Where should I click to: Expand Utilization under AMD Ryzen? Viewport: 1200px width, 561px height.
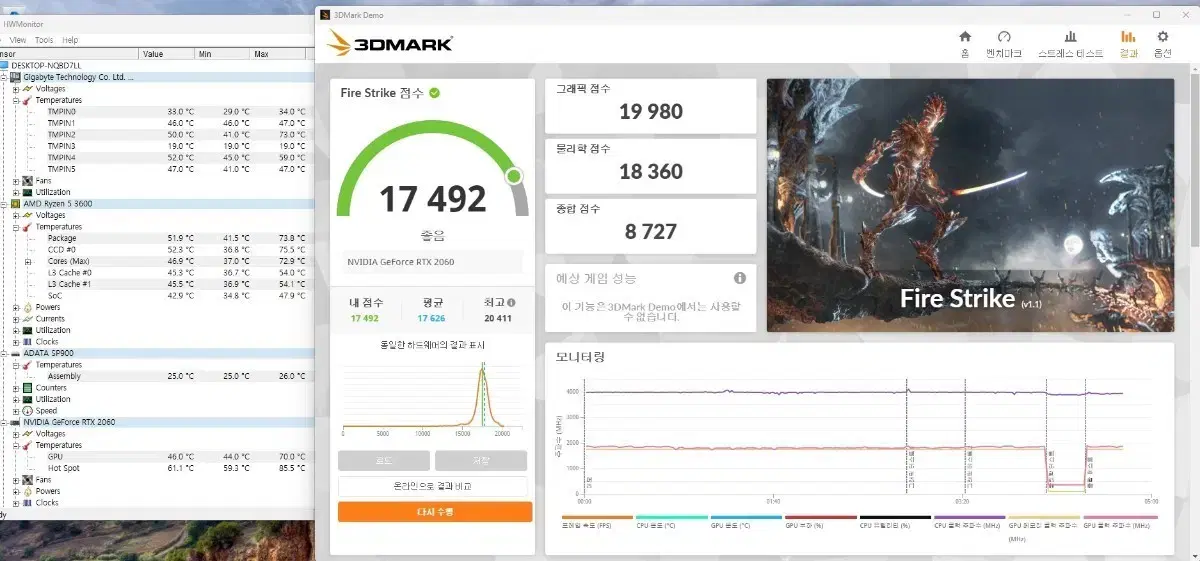(x=16, y=330)
